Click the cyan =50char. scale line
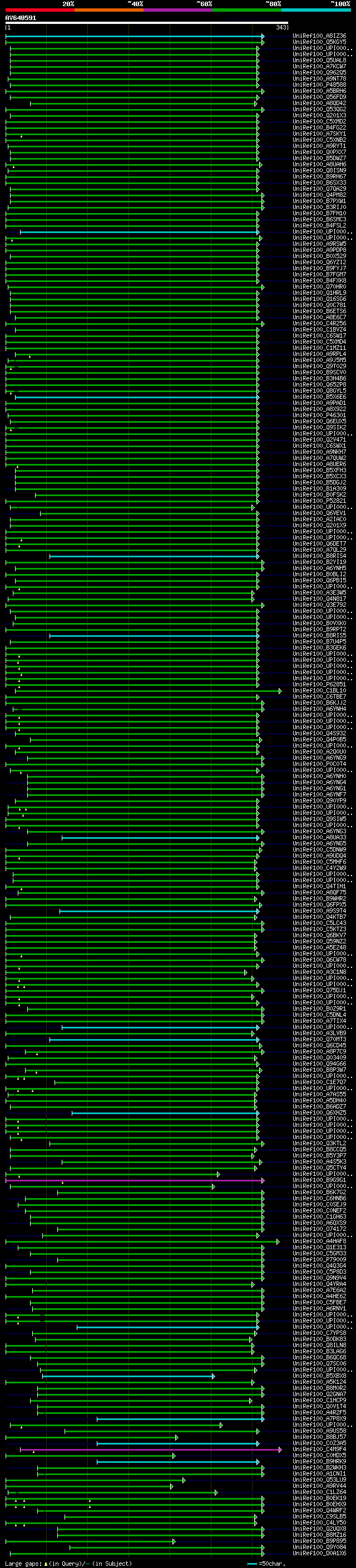Image resolution: width=356 pixels, height=1568 pixels. pos(252,1564)
